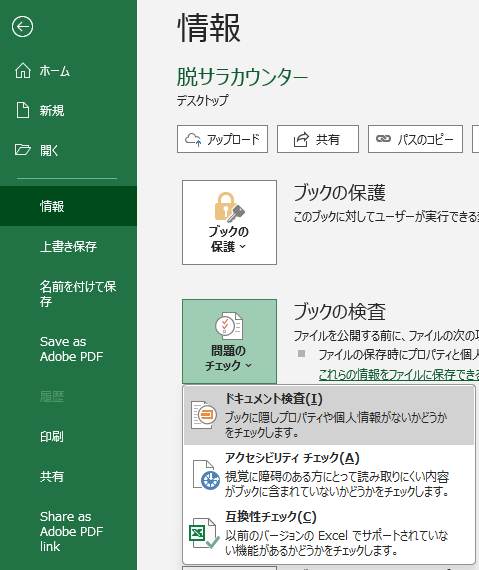This screenshot has width=479, height=570.
Task: Choose 上書き保存
Action: (68, 246)
